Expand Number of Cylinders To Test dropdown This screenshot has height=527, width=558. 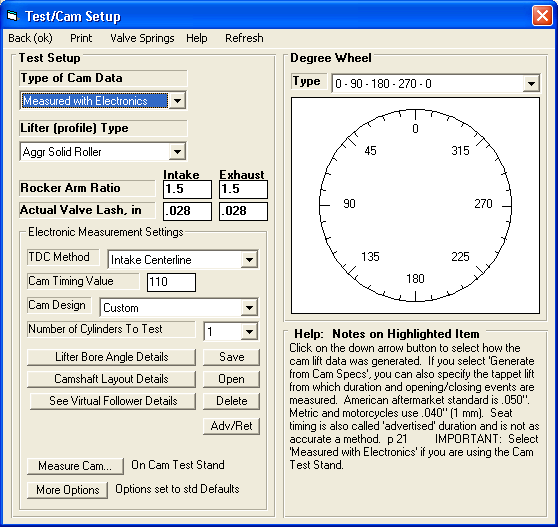pos(249,332)
